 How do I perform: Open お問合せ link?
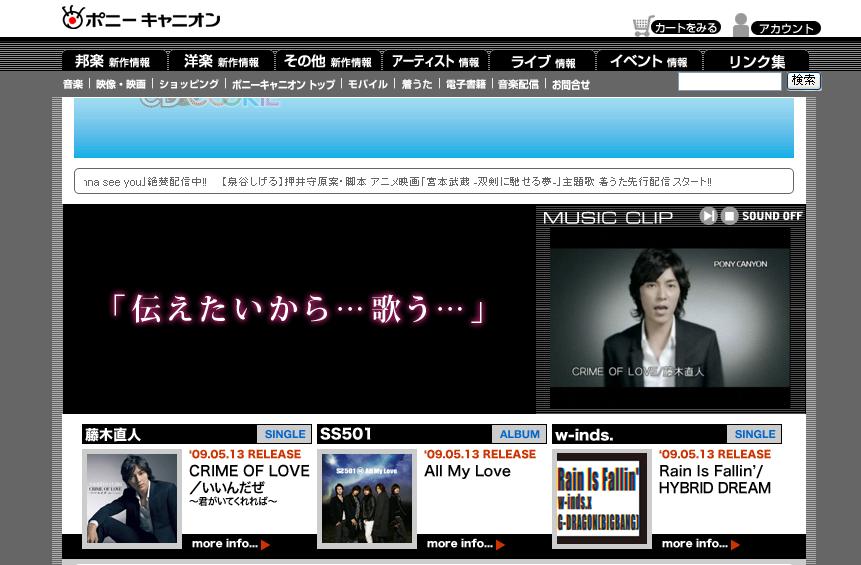click(571, 84)
